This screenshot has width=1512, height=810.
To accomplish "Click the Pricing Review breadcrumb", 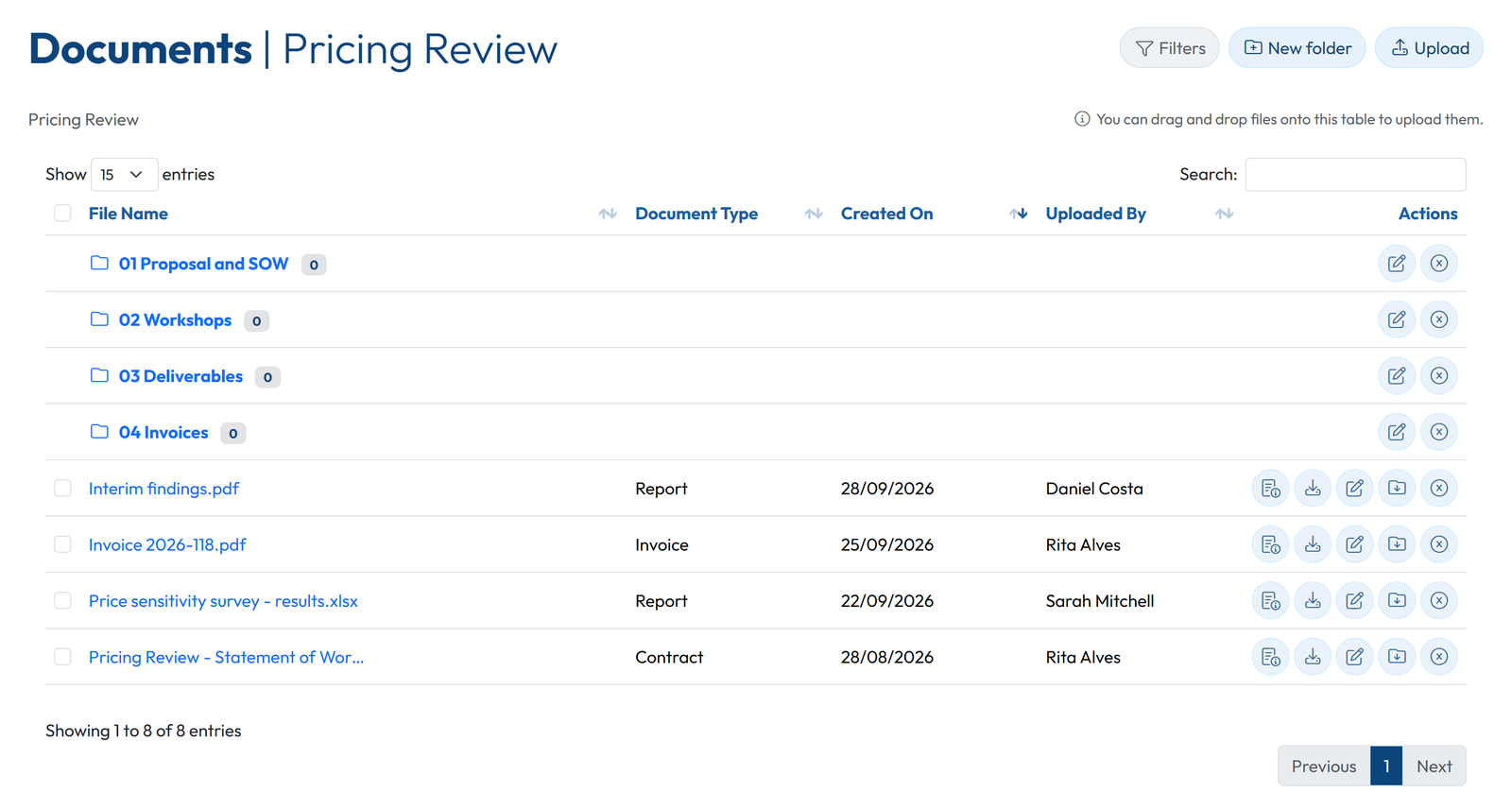I will (83, 120).
